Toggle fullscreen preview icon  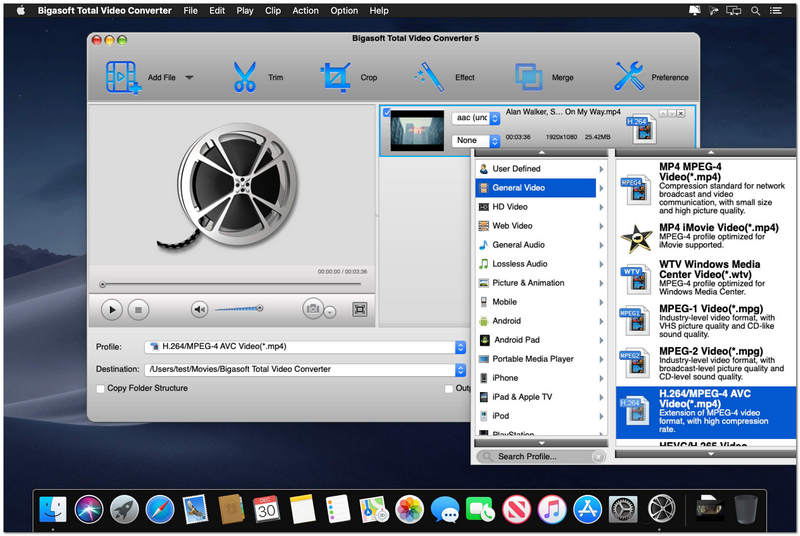coord(360,310)
